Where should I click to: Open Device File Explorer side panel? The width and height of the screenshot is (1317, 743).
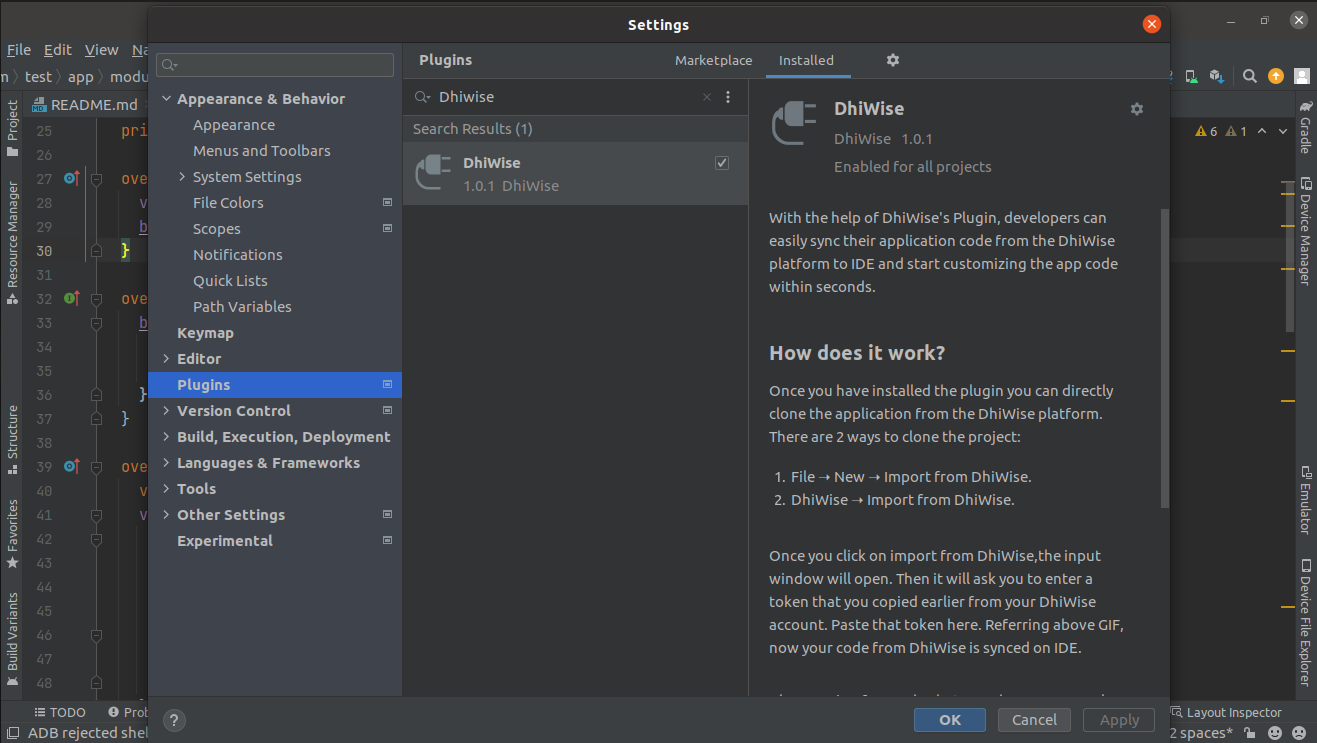(1305, 622)
